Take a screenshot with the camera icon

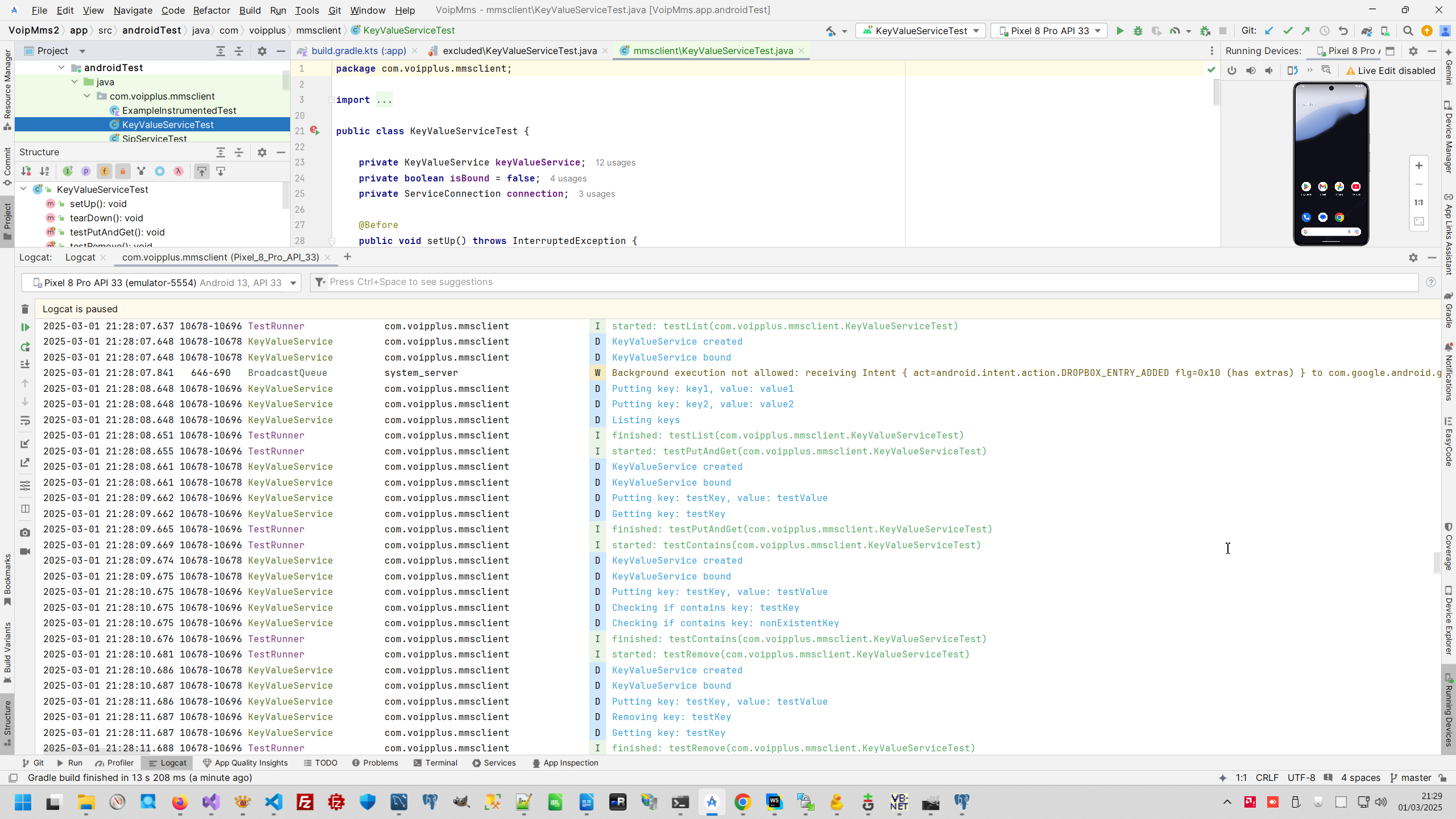(x=25, y=533)
